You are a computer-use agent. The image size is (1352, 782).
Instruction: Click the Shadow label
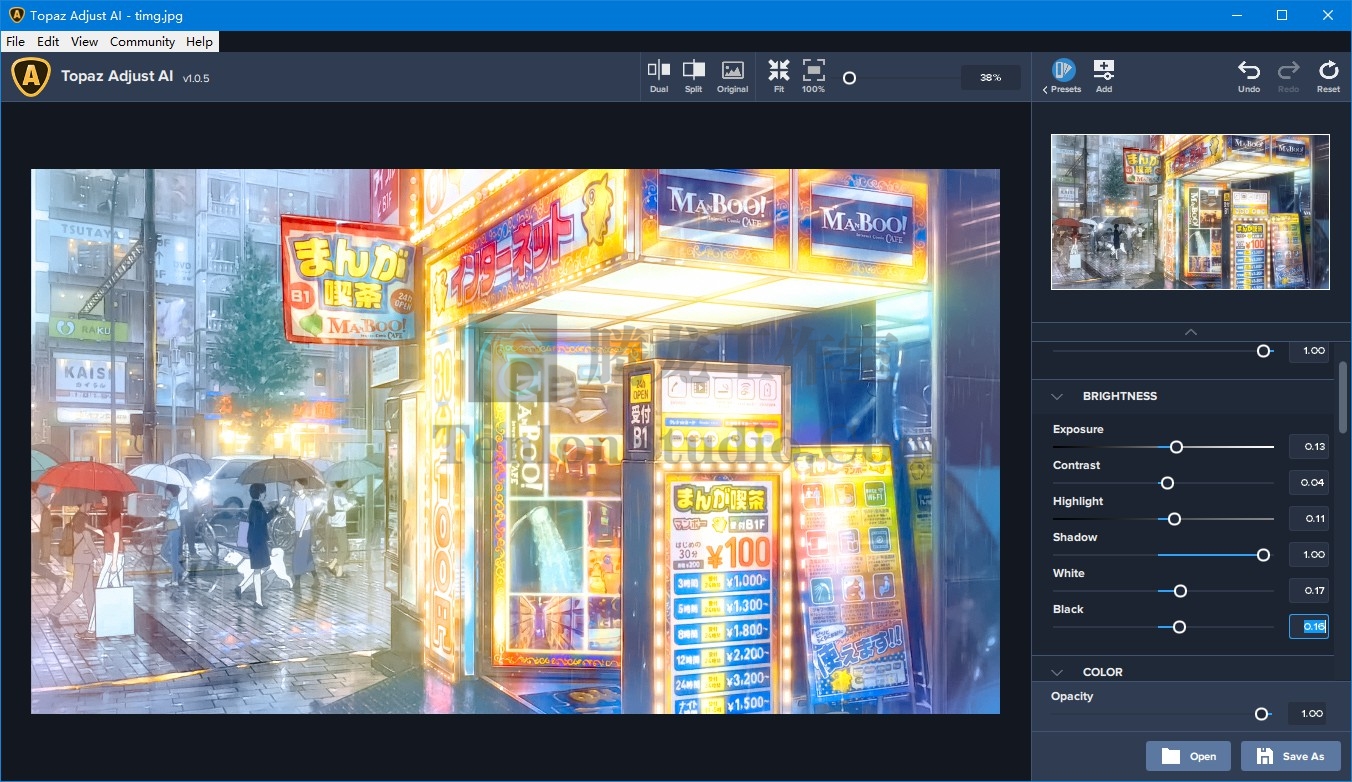pos(1075,537)
